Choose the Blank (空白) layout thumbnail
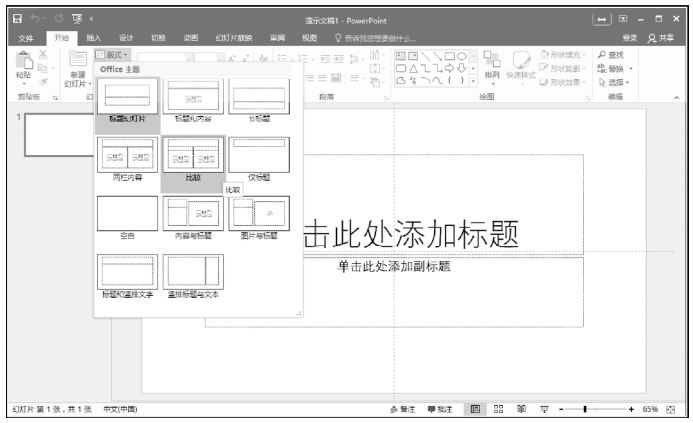Image resolution: width=693 pixels, height=423 pixels. (127, 215)
